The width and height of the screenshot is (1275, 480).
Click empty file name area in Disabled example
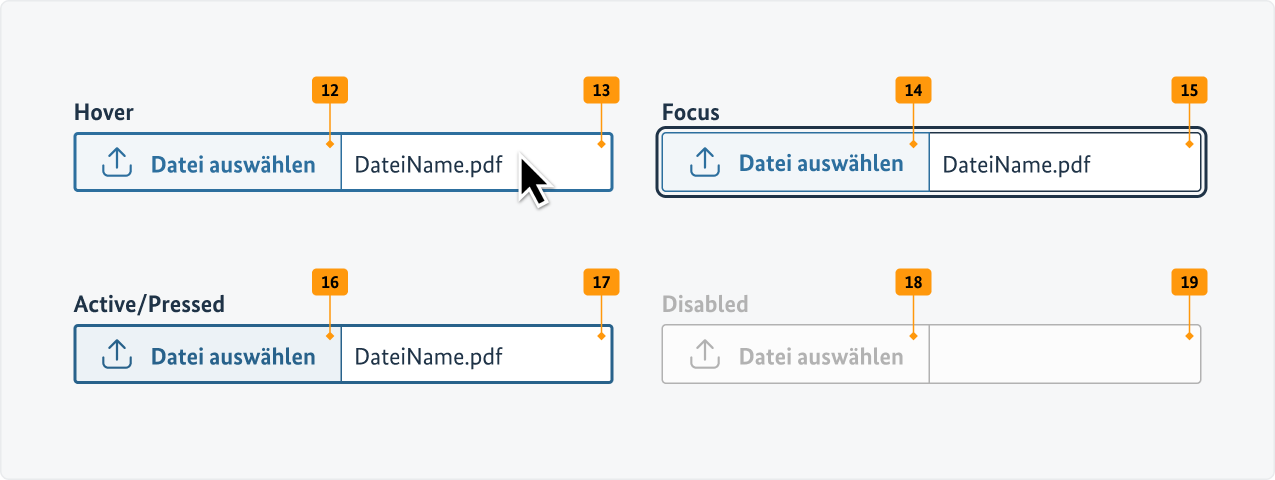pyautogui.click(x=1064, y=355)
